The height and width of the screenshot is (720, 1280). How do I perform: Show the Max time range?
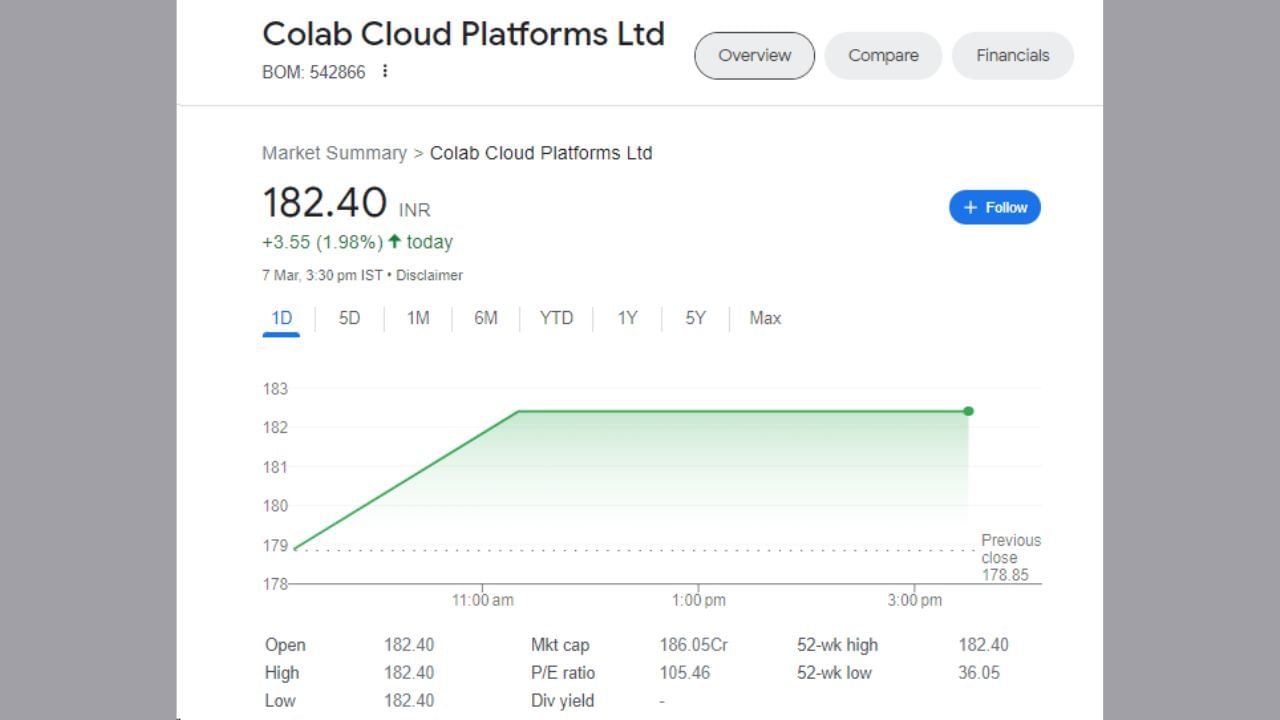(765, 318)
